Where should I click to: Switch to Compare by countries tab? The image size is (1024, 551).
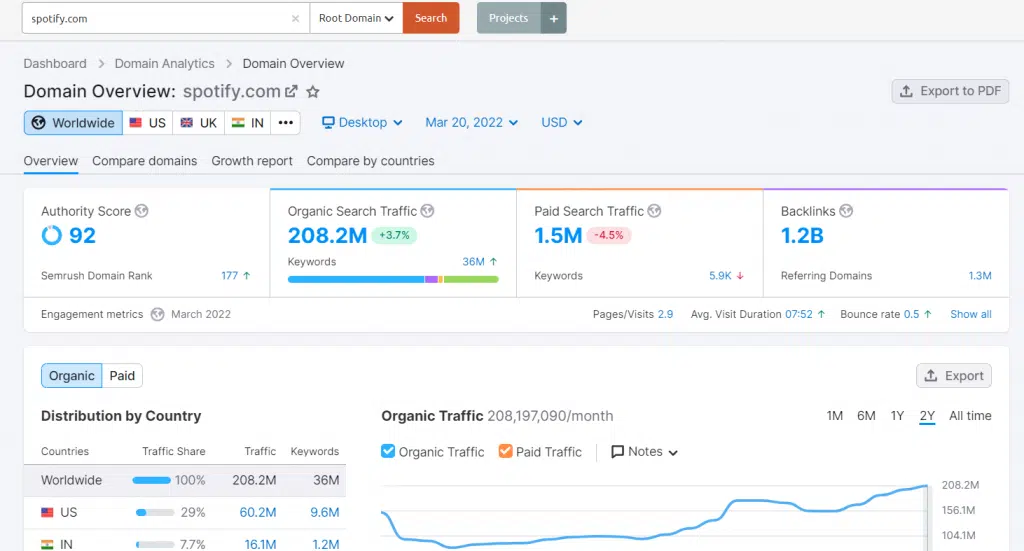(370, 161)
